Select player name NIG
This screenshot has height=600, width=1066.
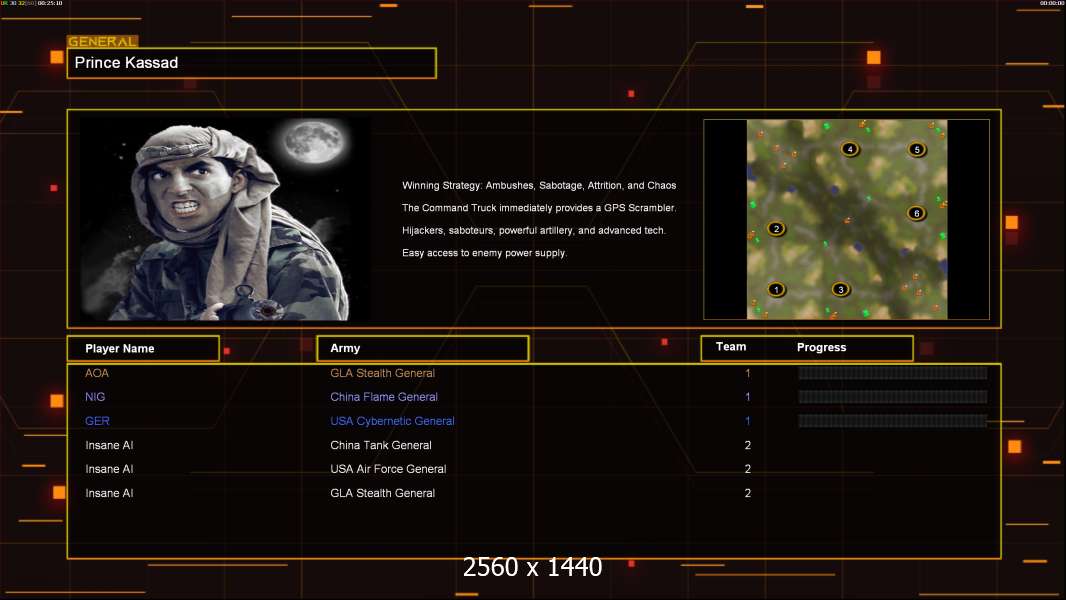coord(95,397)
